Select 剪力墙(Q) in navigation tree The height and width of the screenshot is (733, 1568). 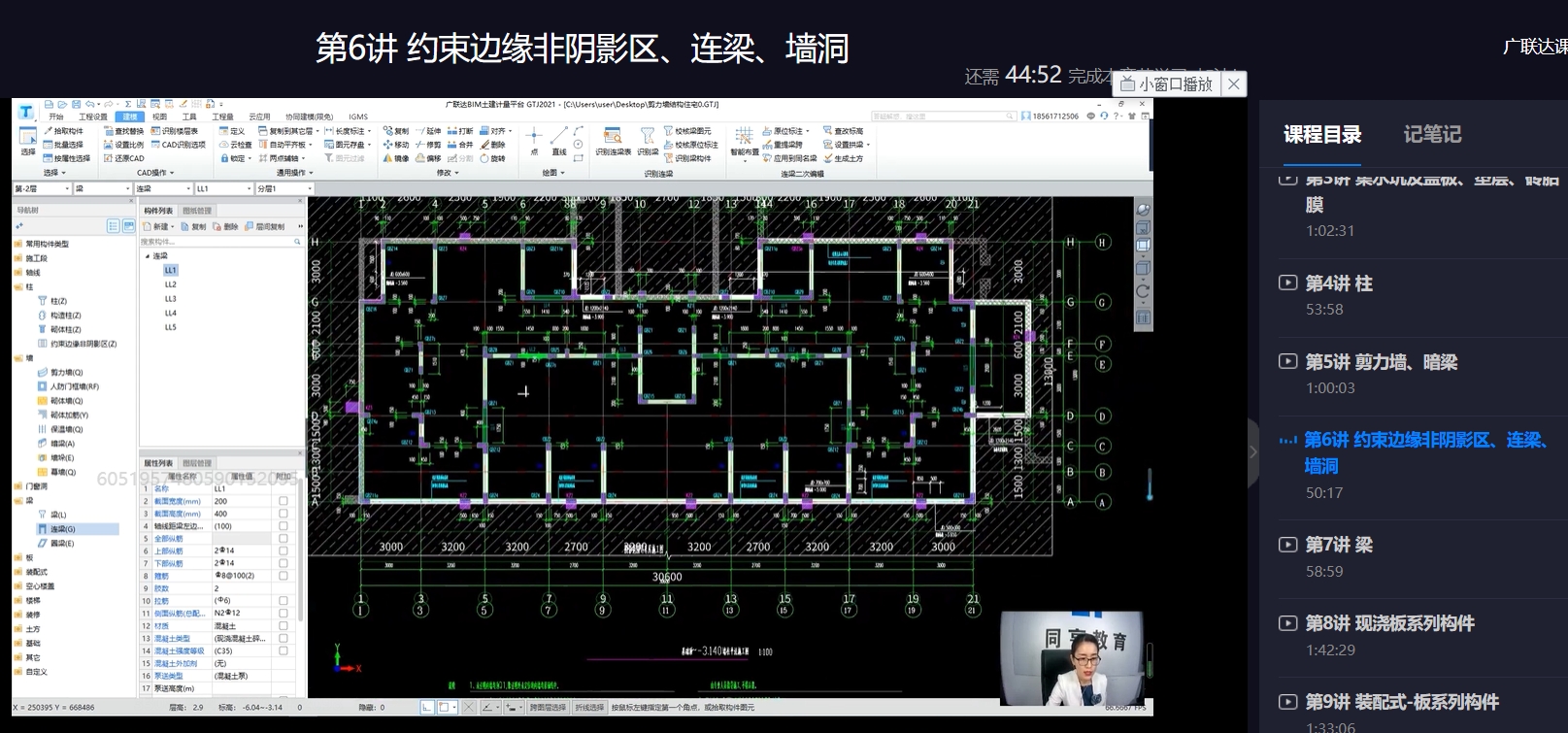pos(66,372)
